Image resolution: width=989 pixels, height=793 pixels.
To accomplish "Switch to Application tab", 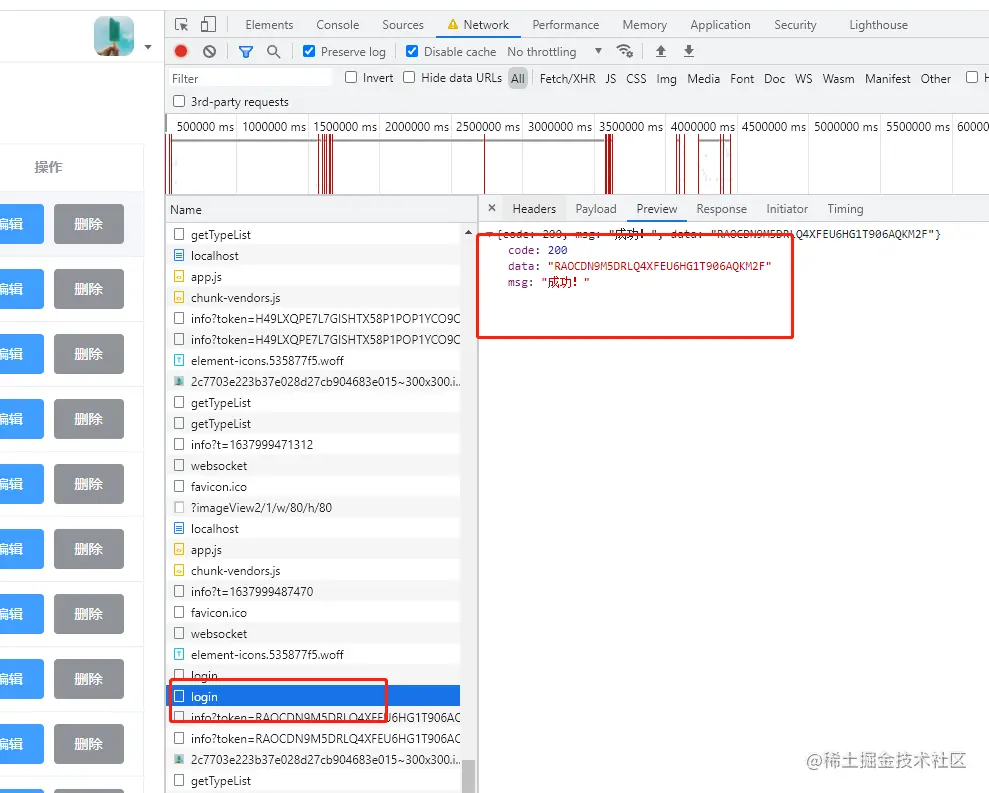I will coord(720,25).
